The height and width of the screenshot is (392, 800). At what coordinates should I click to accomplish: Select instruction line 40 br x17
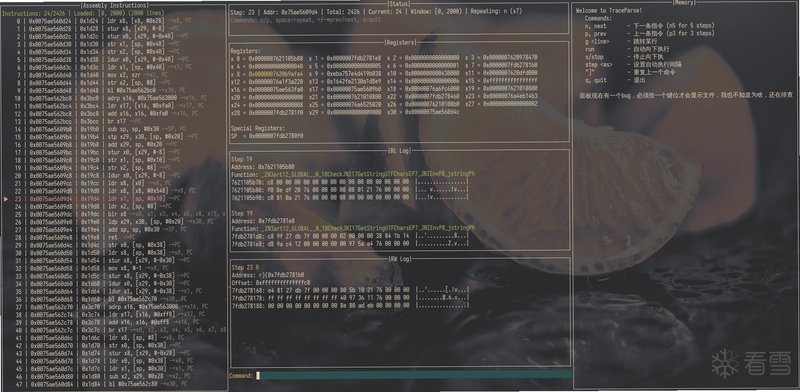click(120, 329)
